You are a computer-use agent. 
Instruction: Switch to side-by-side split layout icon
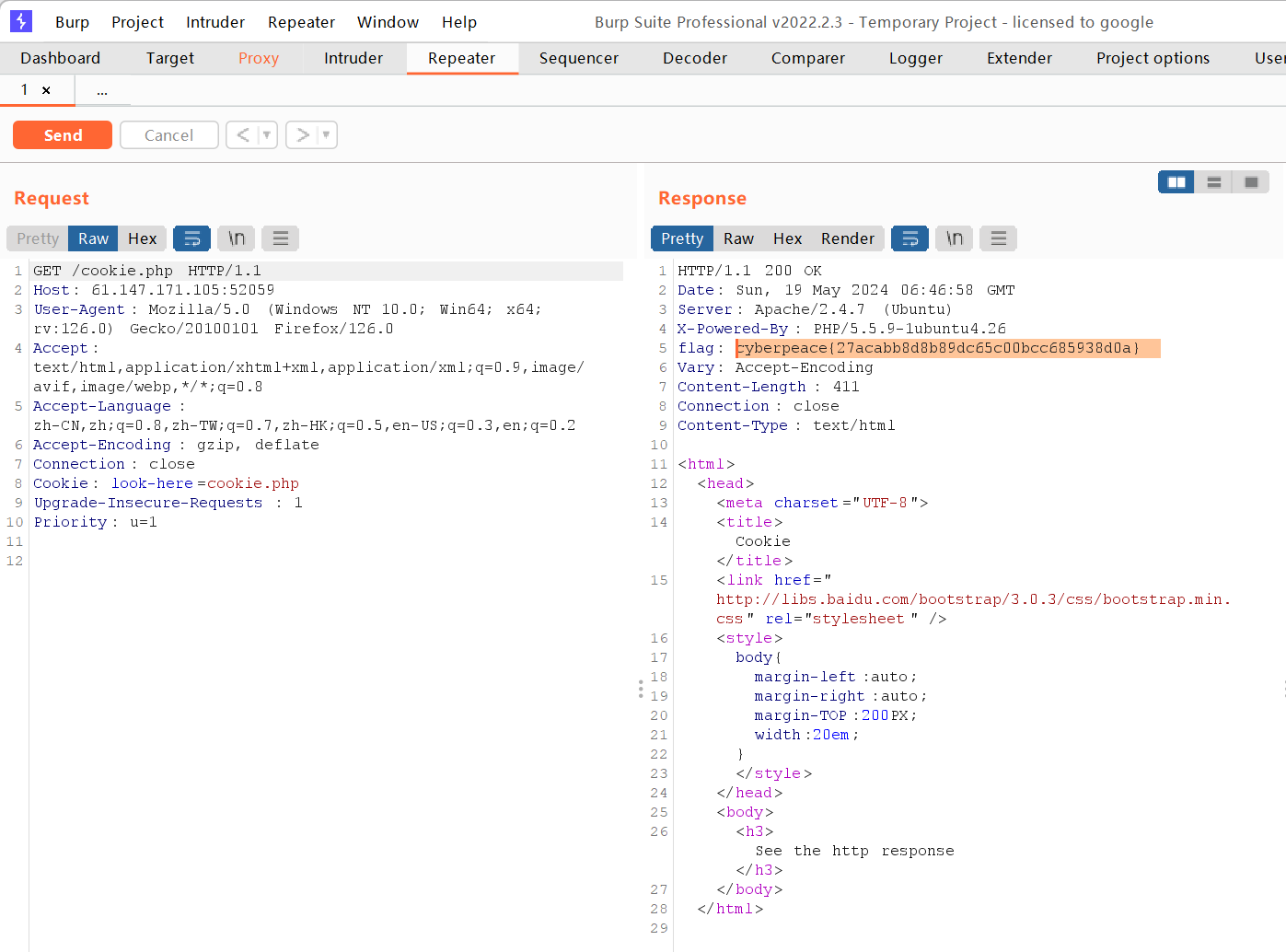(1176, 182)
